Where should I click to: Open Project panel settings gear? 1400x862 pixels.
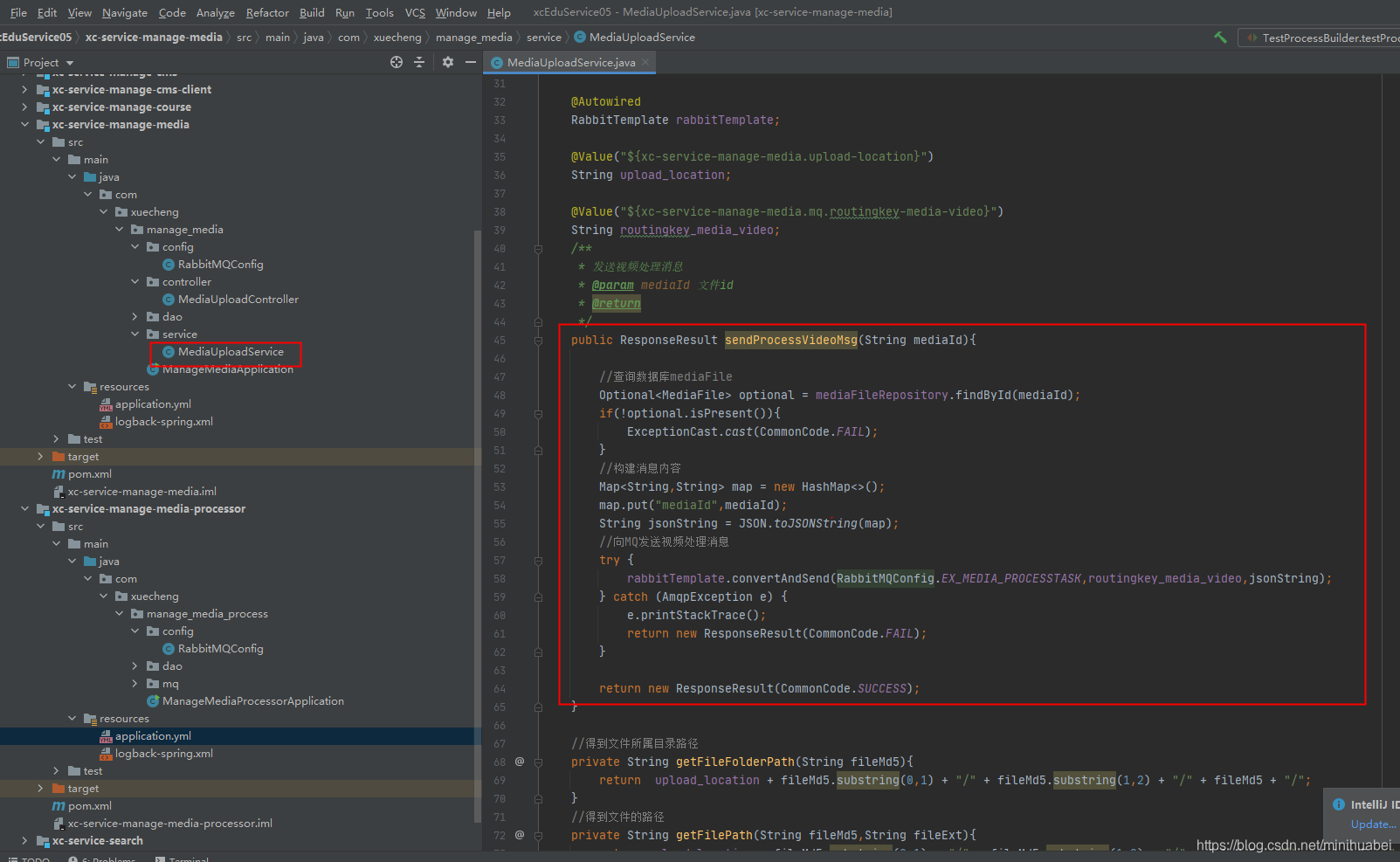[x=448, y=62]
